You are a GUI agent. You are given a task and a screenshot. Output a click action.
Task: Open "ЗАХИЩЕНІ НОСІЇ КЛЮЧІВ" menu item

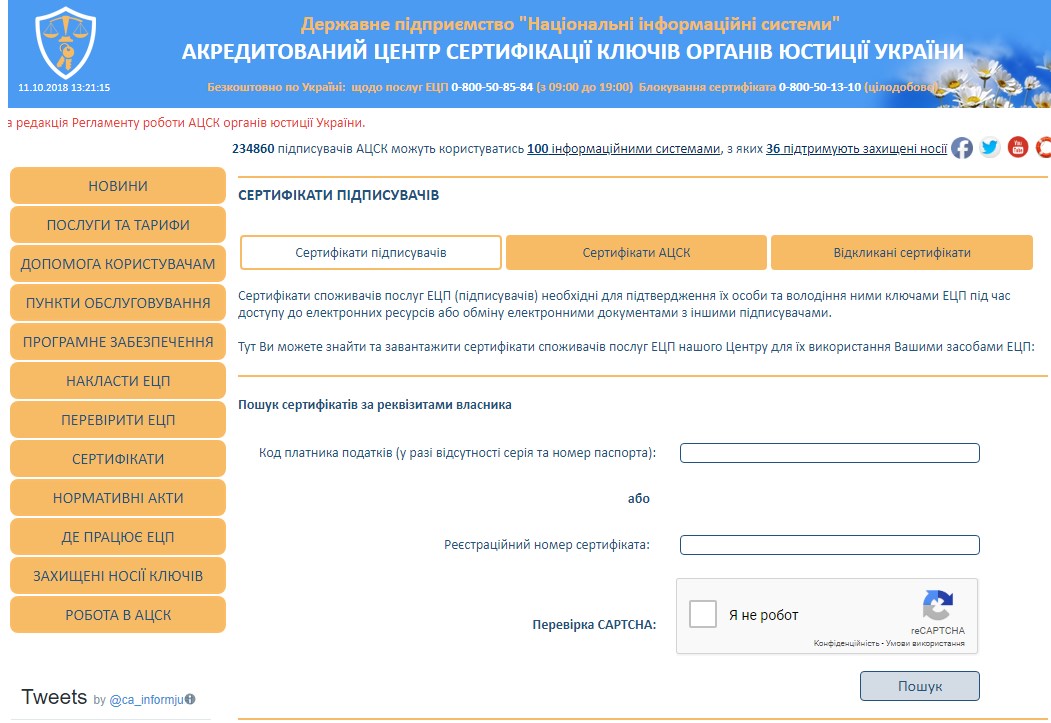118,576
